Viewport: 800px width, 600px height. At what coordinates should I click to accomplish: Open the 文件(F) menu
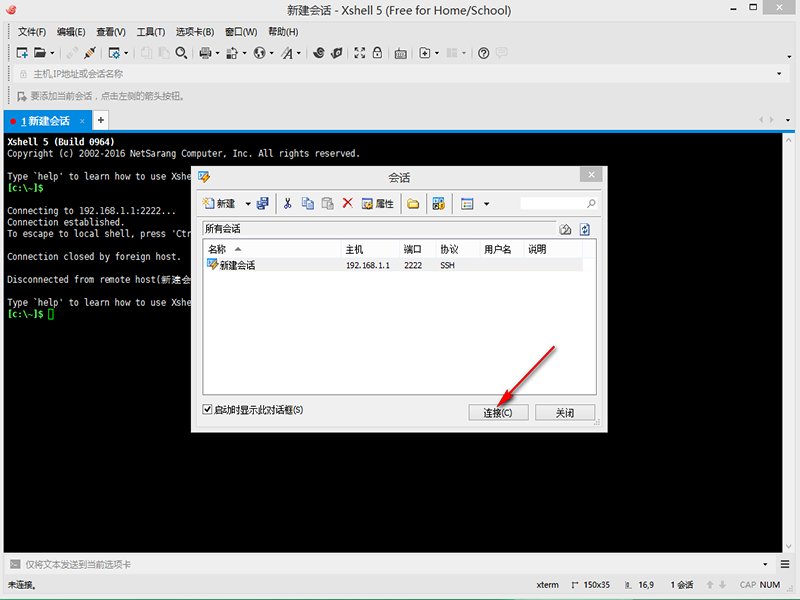click(x=32, y=32)
